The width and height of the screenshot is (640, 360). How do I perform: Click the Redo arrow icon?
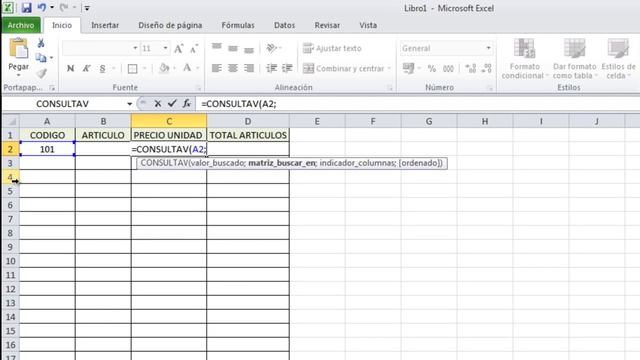click(x=63, y=7)
